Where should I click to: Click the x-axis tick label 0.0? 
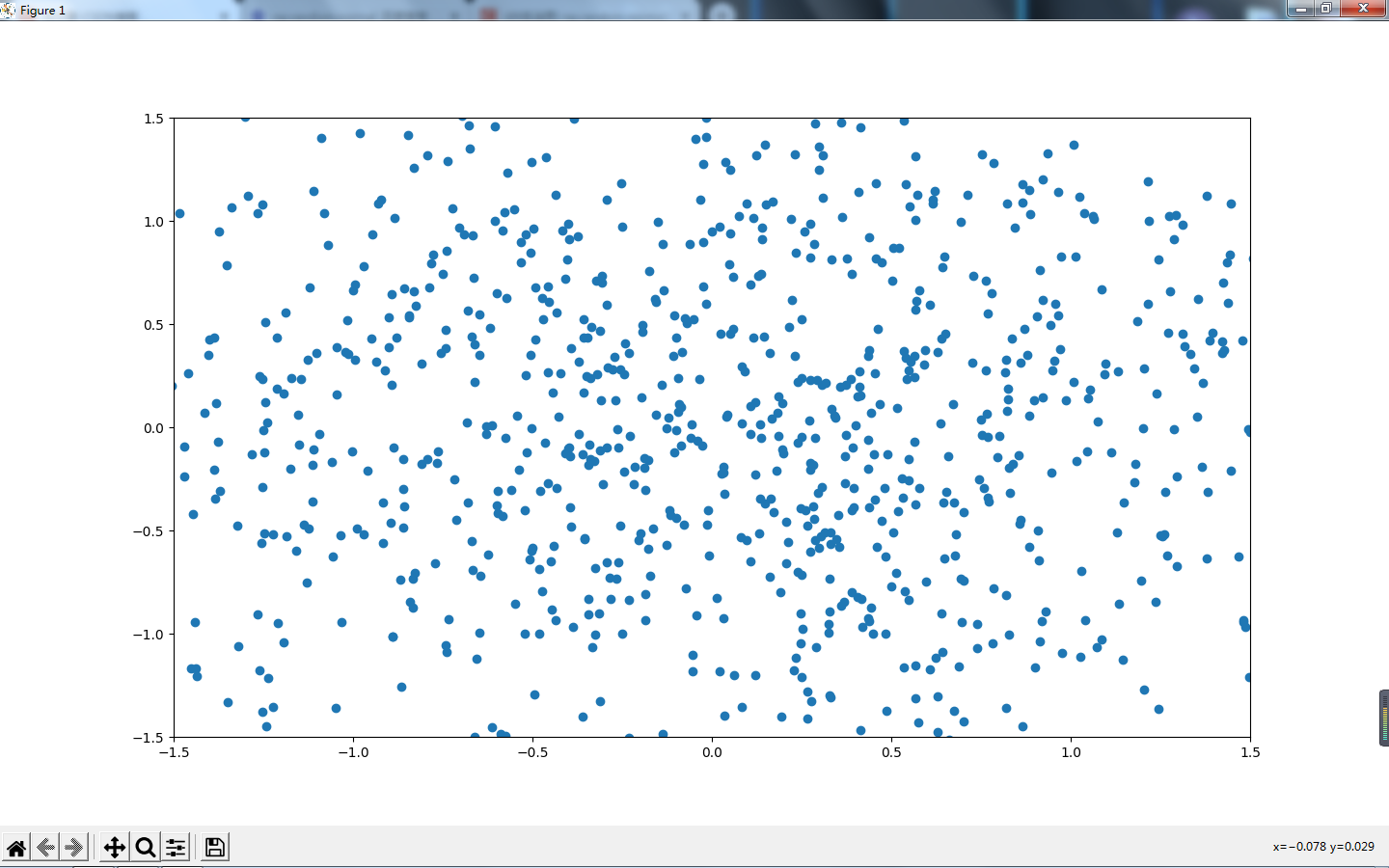pyautogui.click(x=712, y=752)
